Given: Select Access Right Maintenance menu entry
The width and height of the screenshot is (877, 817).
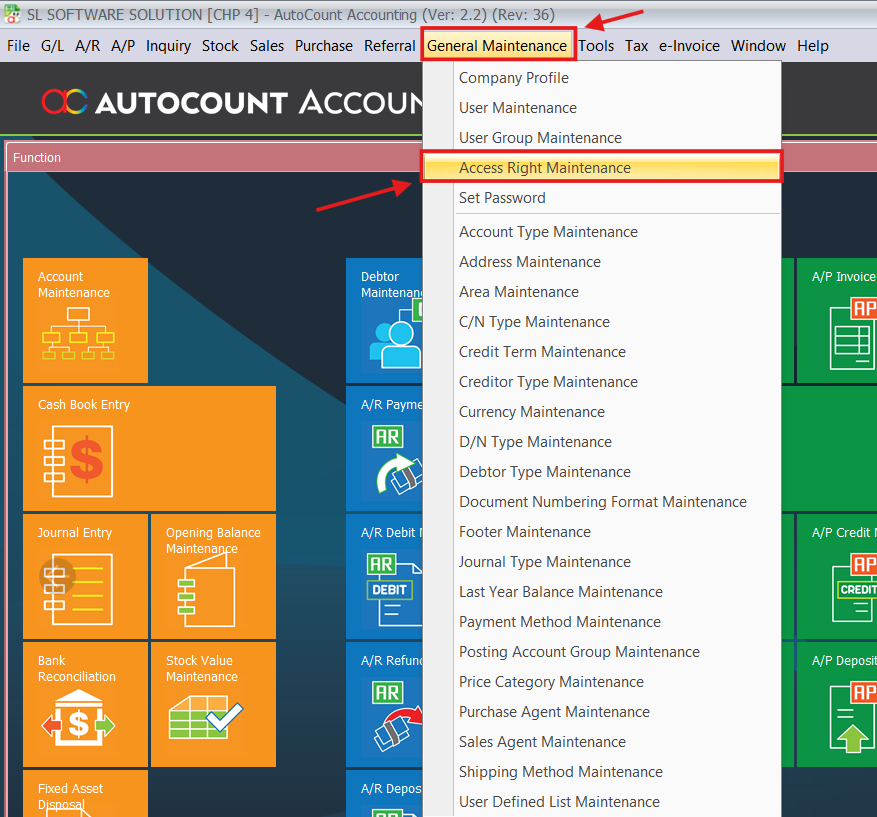Looking at the screenshot, I should tap(545, 168).
